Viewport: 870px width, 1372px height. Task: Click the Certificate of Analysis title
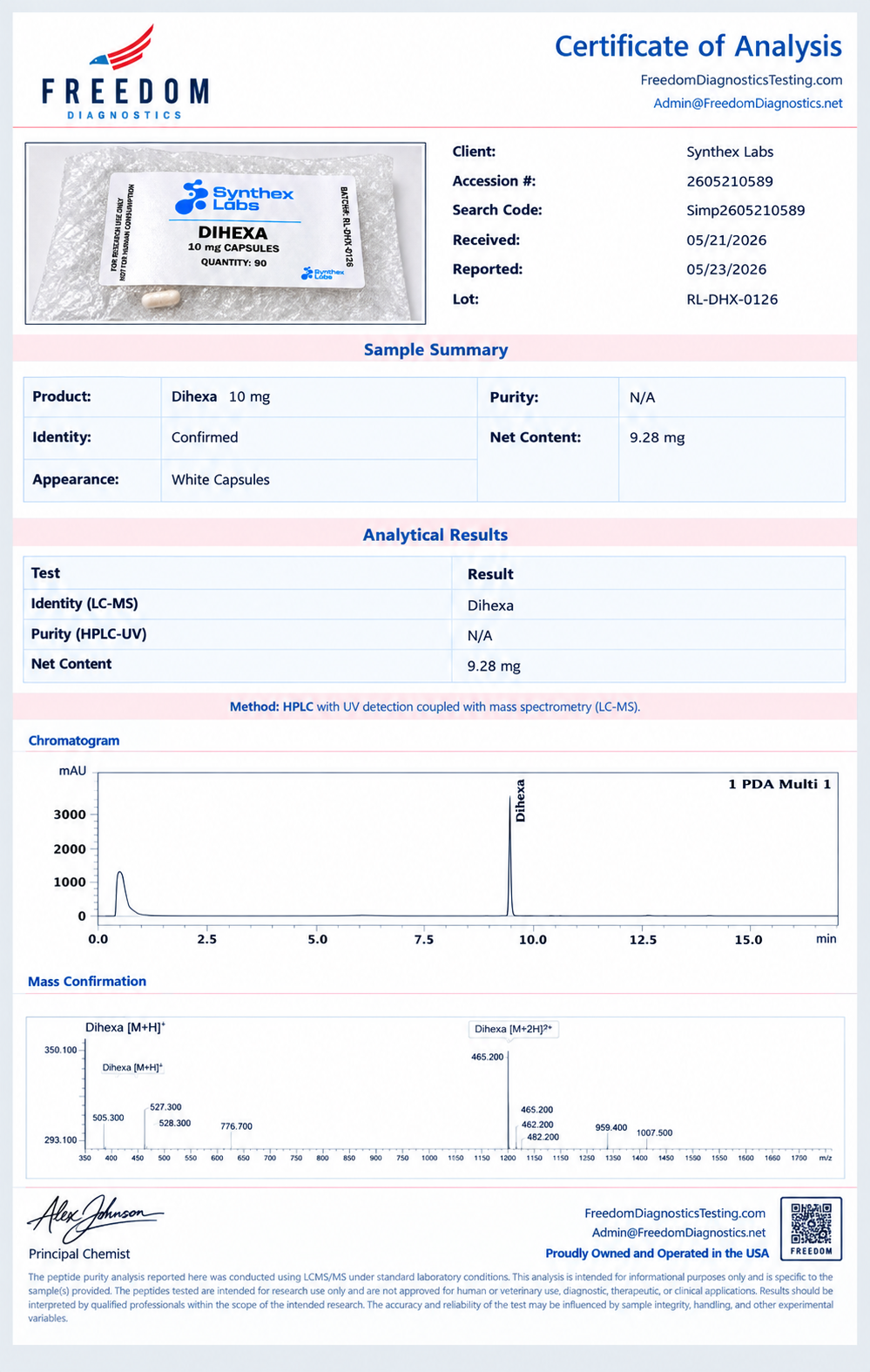point(698,46)
